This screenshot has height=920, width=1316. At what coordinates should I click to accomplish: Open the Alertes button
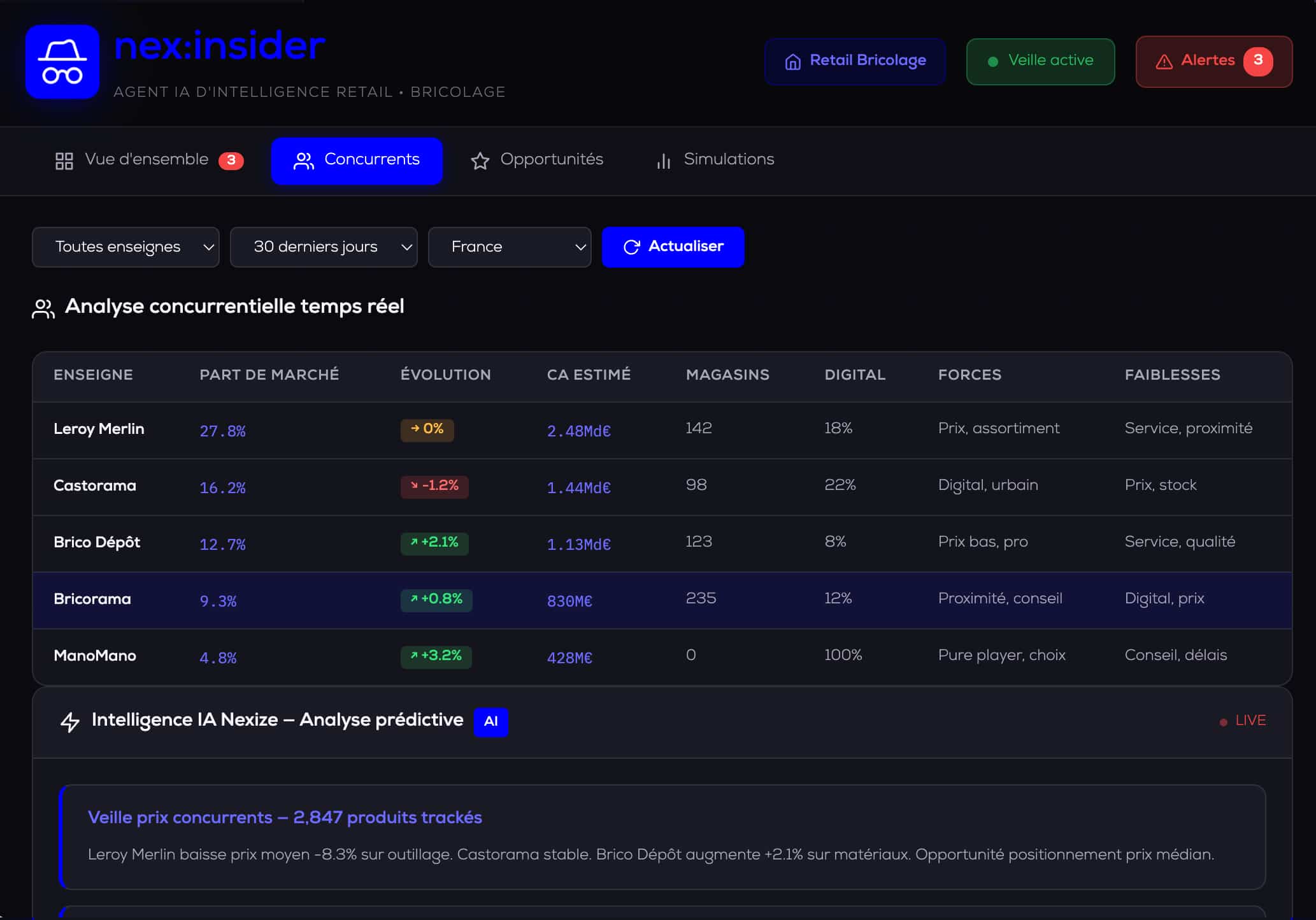pyautogui.click(x=1214, y=61)
